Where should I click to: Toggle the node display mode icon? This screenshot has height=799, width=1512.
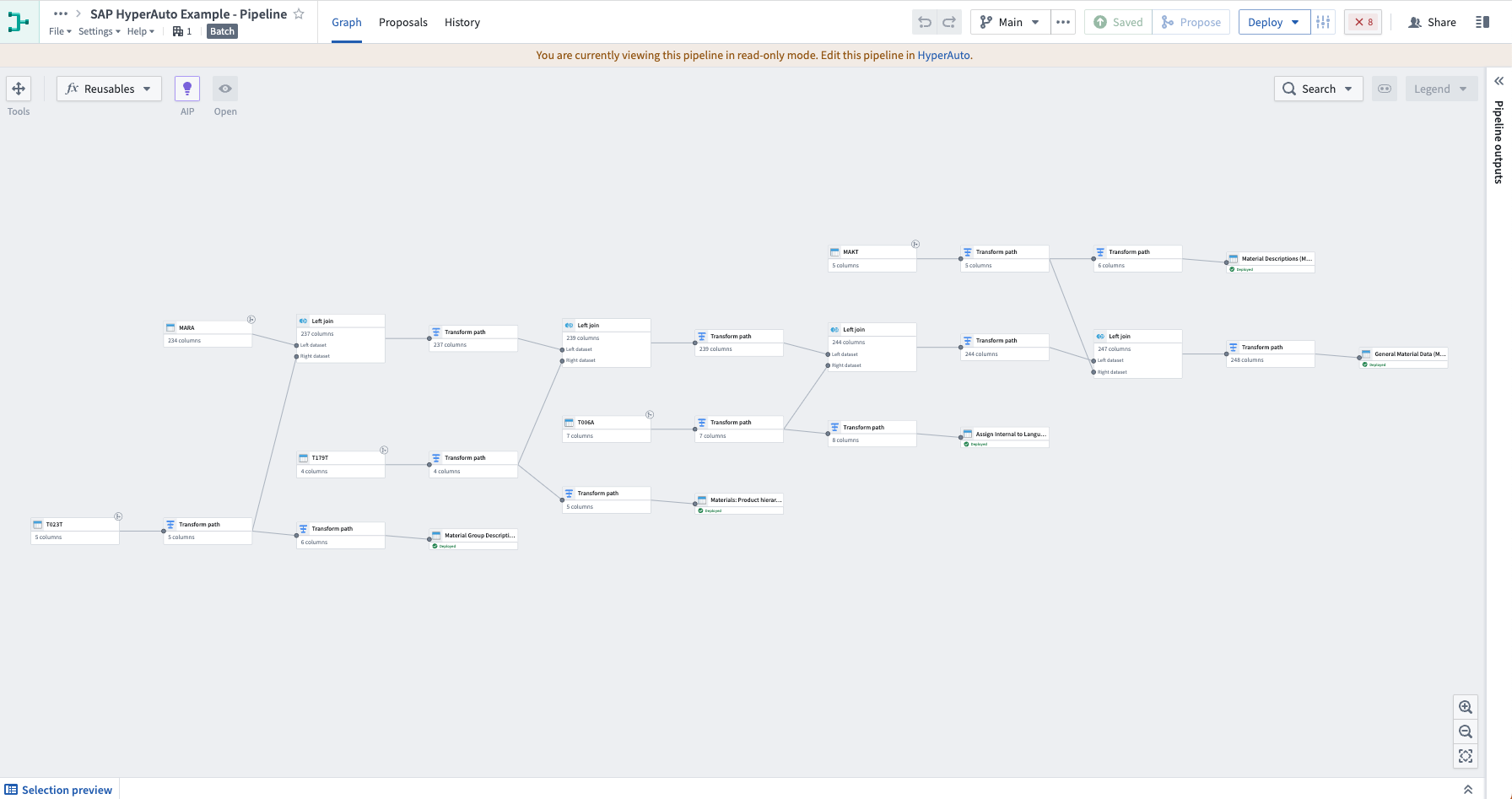click(1385, 89)
